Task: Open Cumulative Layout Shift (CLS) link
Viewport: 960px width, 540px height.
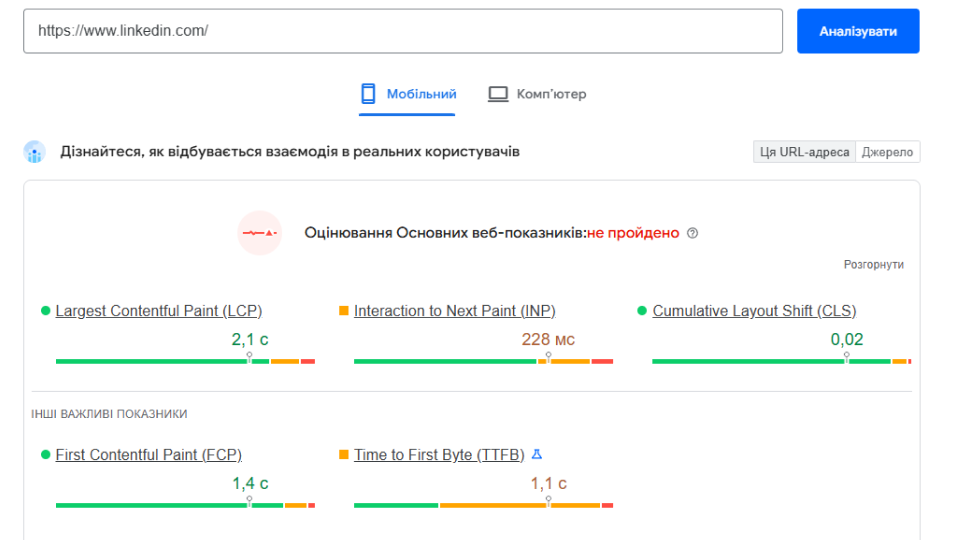Action: point(754,311)
